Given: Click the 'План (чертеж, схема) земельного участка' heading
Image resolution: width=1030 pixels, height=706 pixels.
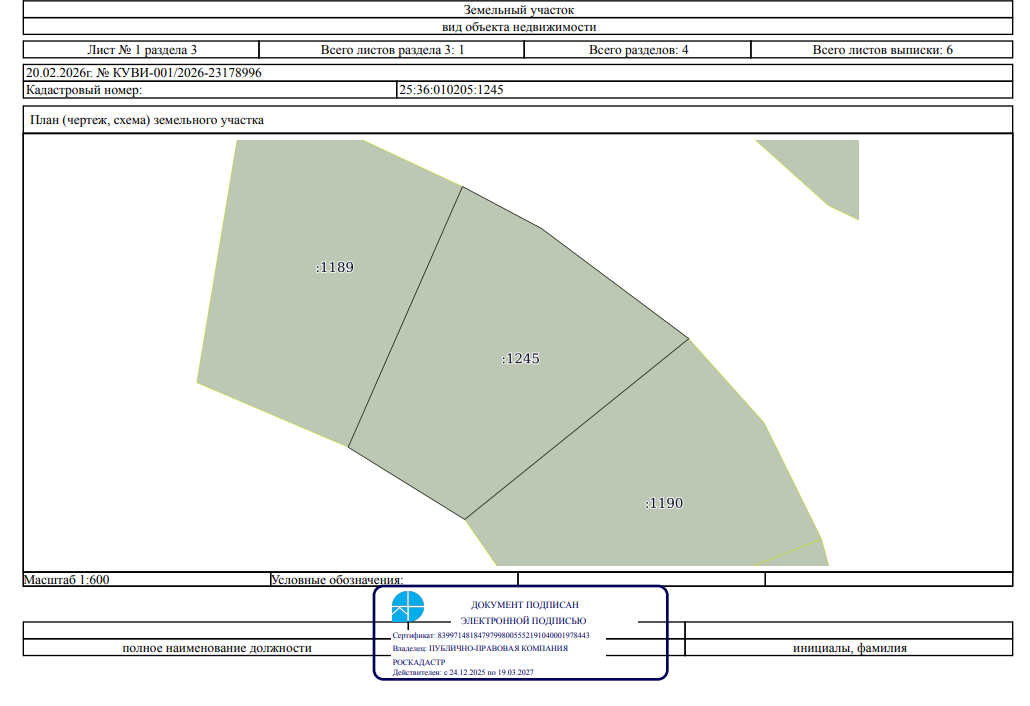Looking at the screenshot, I should [x=147, y=120].
